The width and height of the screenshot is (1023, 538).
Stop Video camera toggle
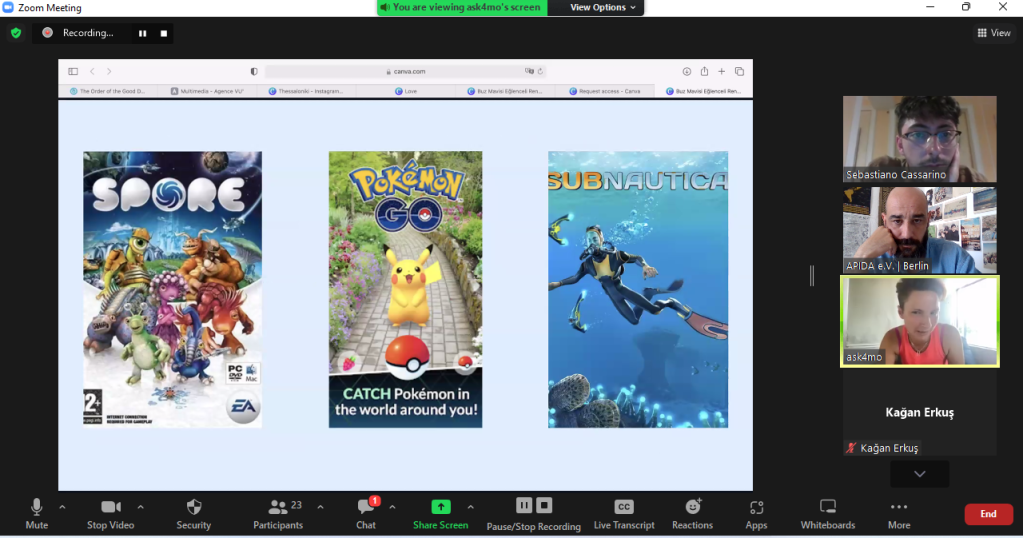pyautogui.click(x=111, y=507)
